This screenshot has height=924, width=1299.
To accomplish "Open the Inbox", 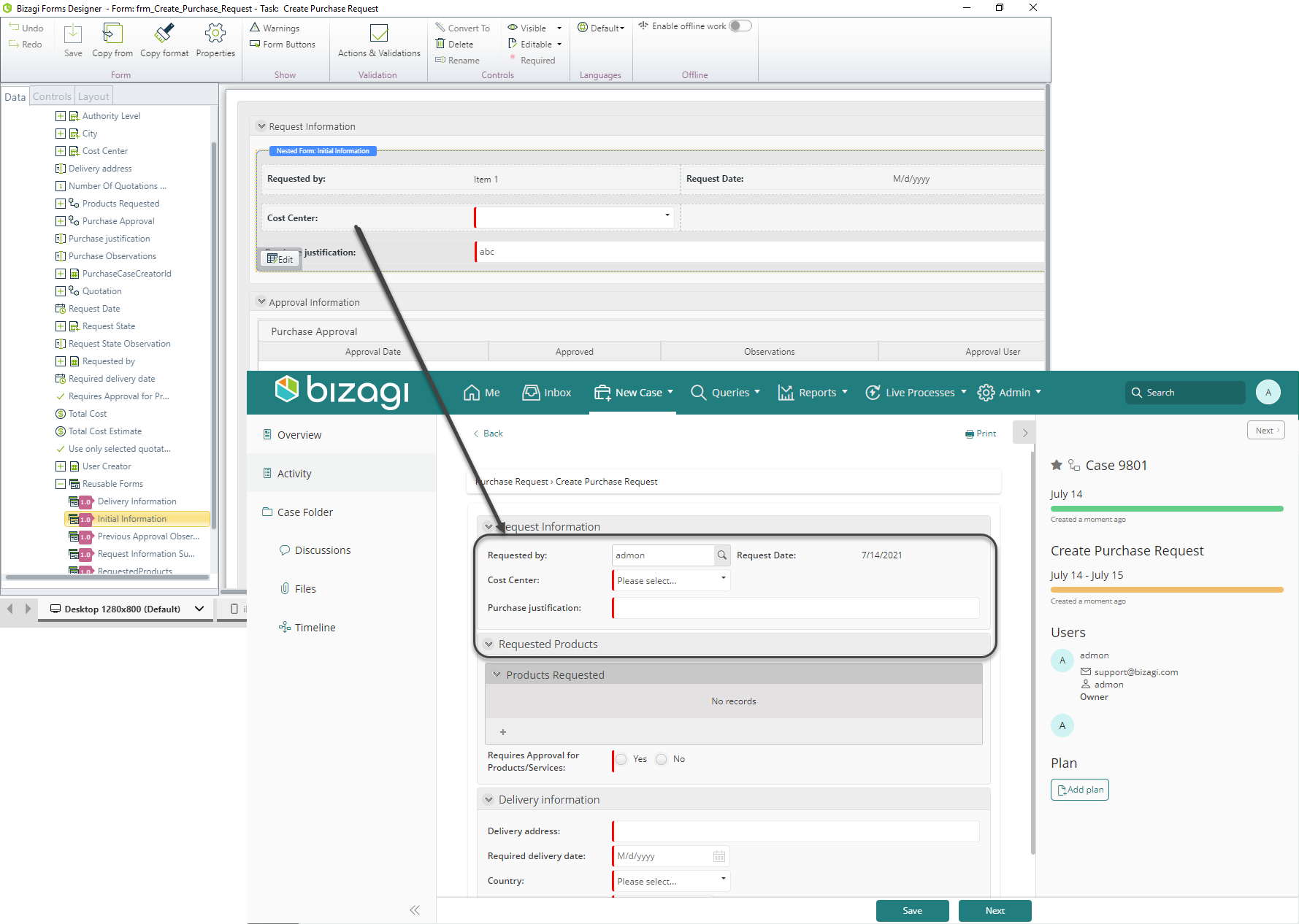I will point(547,393).
